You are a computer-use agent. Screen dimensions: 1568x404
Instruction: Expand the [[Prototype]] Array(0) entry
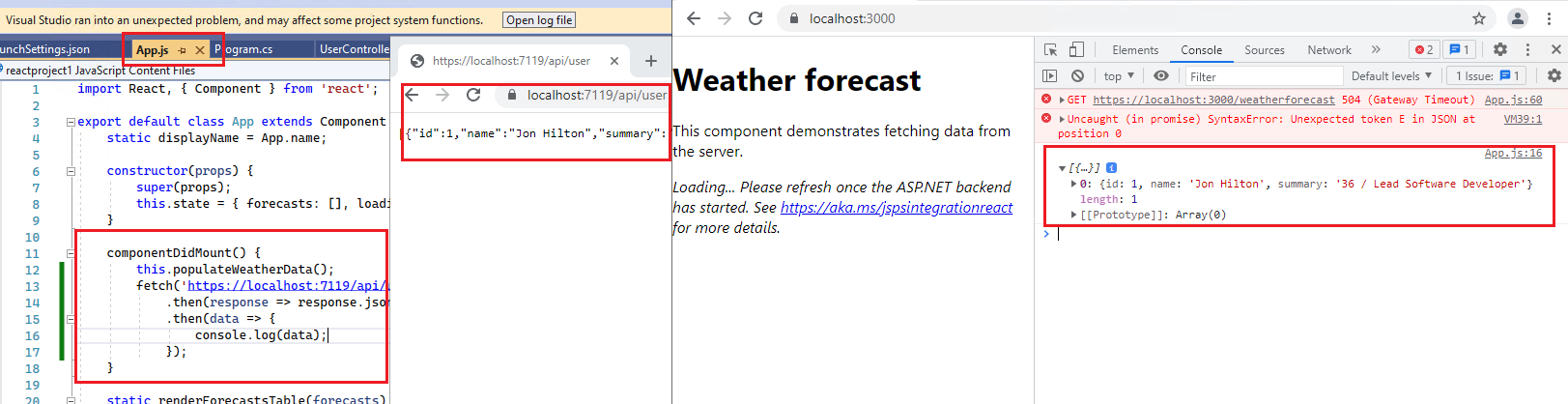pos(1073,215)
